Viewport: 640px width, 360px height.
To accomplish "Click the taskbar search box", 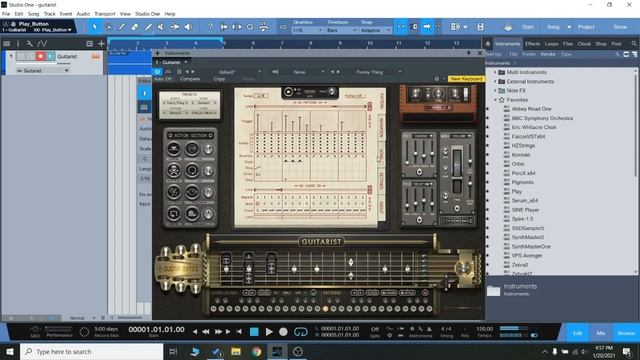I will pyautogui.click(x=91, y=351).
